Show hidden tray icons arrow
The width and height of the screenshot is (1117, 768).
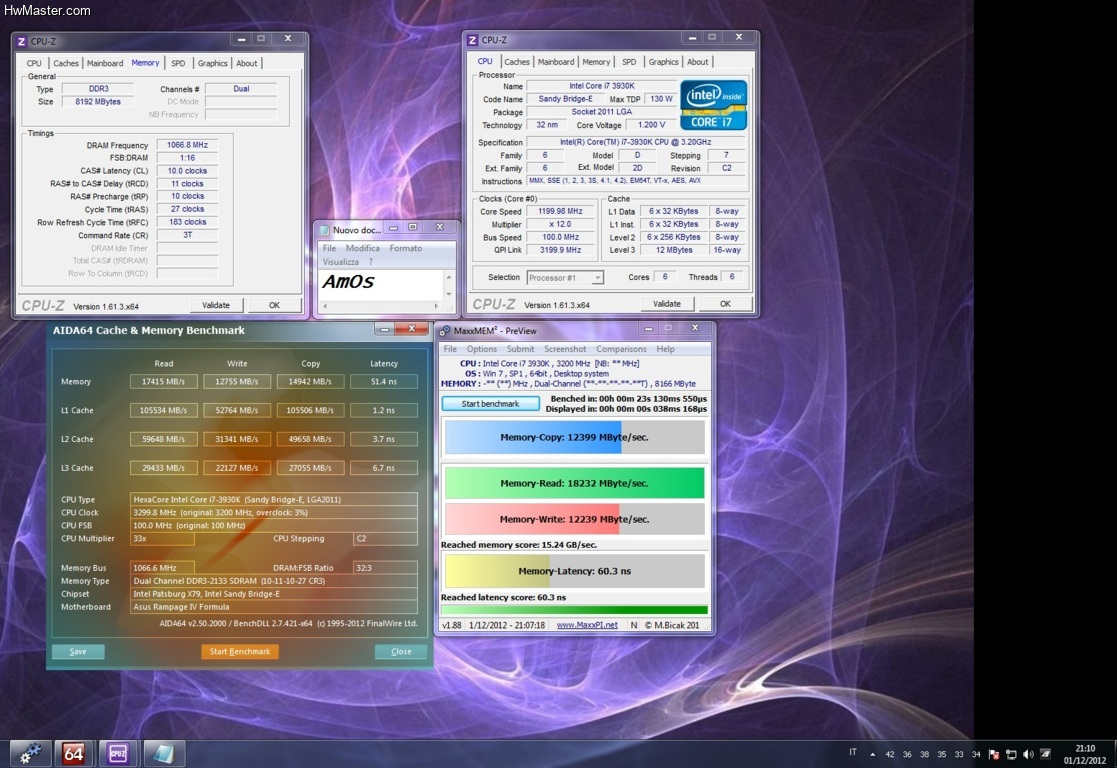coord(872,754)
